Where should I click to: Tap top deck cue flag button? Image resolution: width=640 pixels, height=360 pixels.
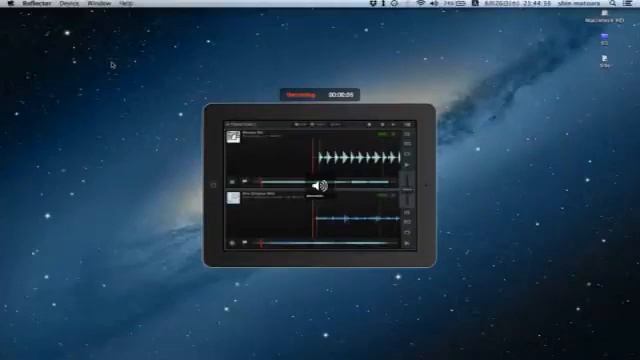[x=244, y=181]
